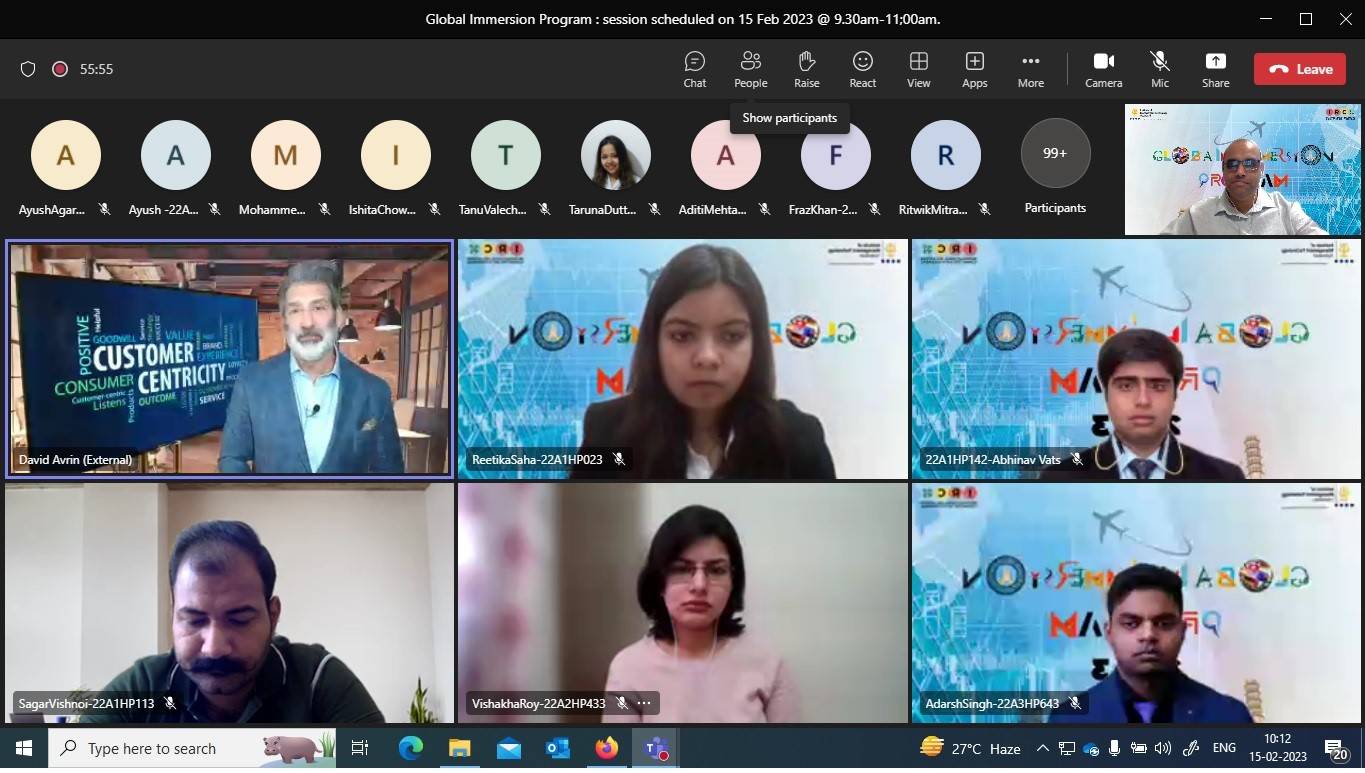Click muted mic icon beside RitwikMitra...
This screenshot has height=773, width=1365.
984,209
